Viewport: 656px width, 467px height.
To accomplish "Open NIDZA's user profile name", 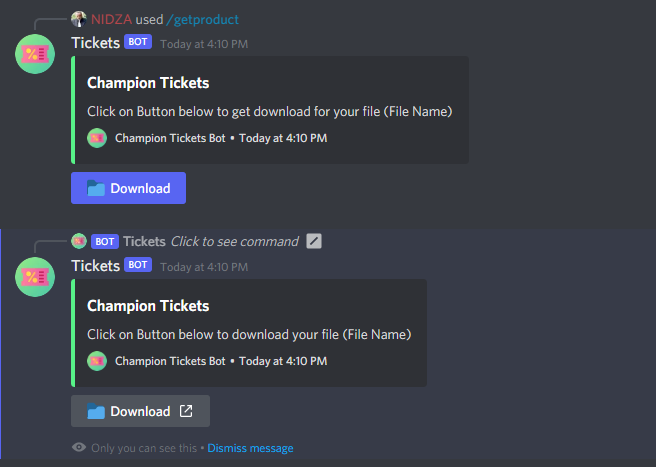I will (111, 19).
